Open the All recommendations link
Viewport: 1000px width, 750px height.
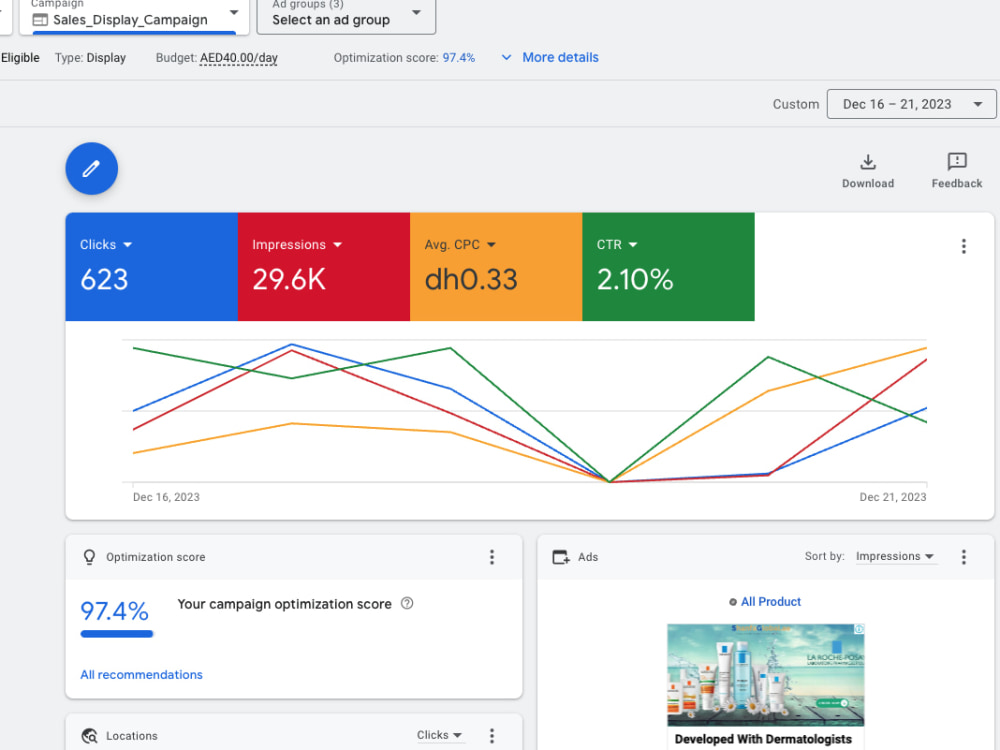point(142,675)
